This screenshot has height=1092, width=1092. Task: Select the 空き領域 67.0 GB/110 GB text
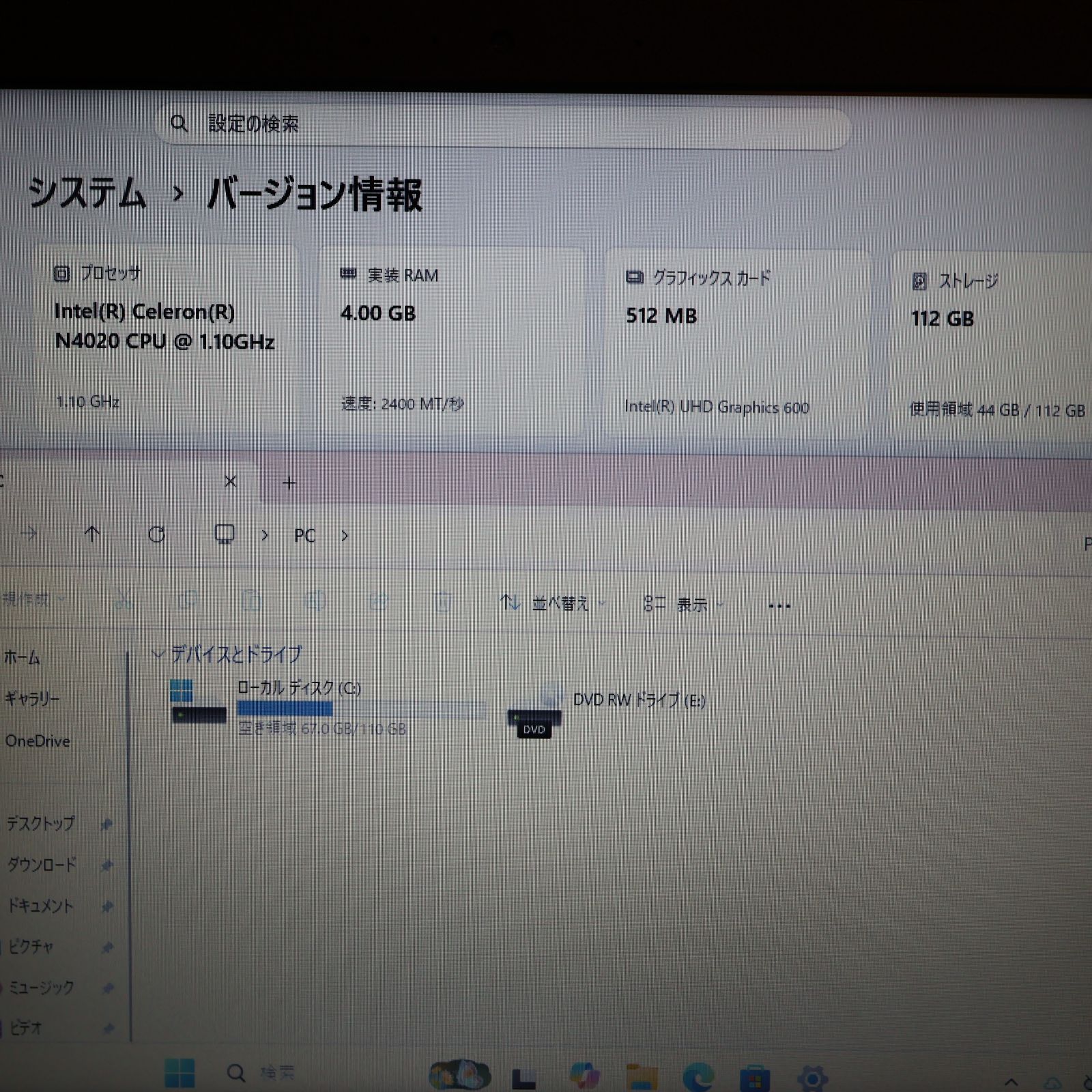[x=322, y=728]
